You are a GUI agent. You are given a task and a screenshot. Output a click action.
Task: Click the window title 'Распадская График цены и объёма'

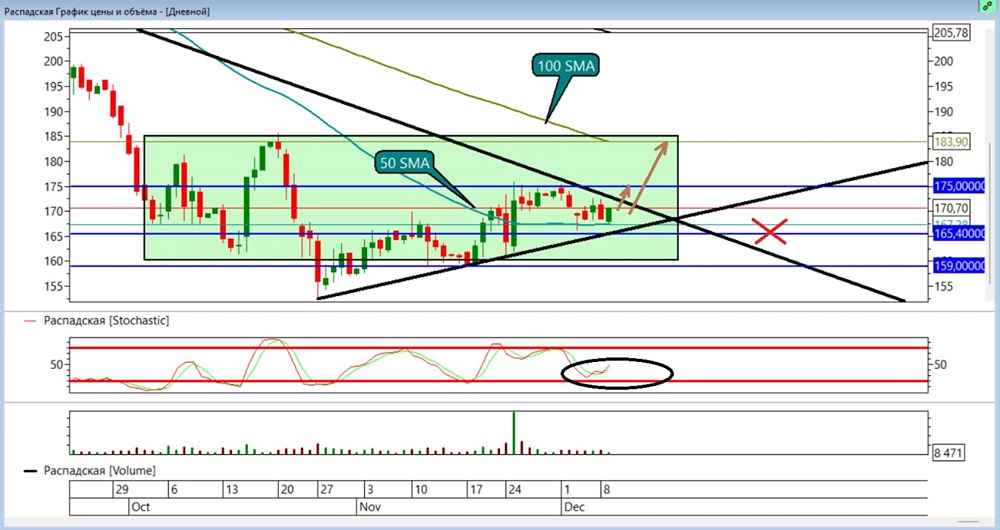83,11
